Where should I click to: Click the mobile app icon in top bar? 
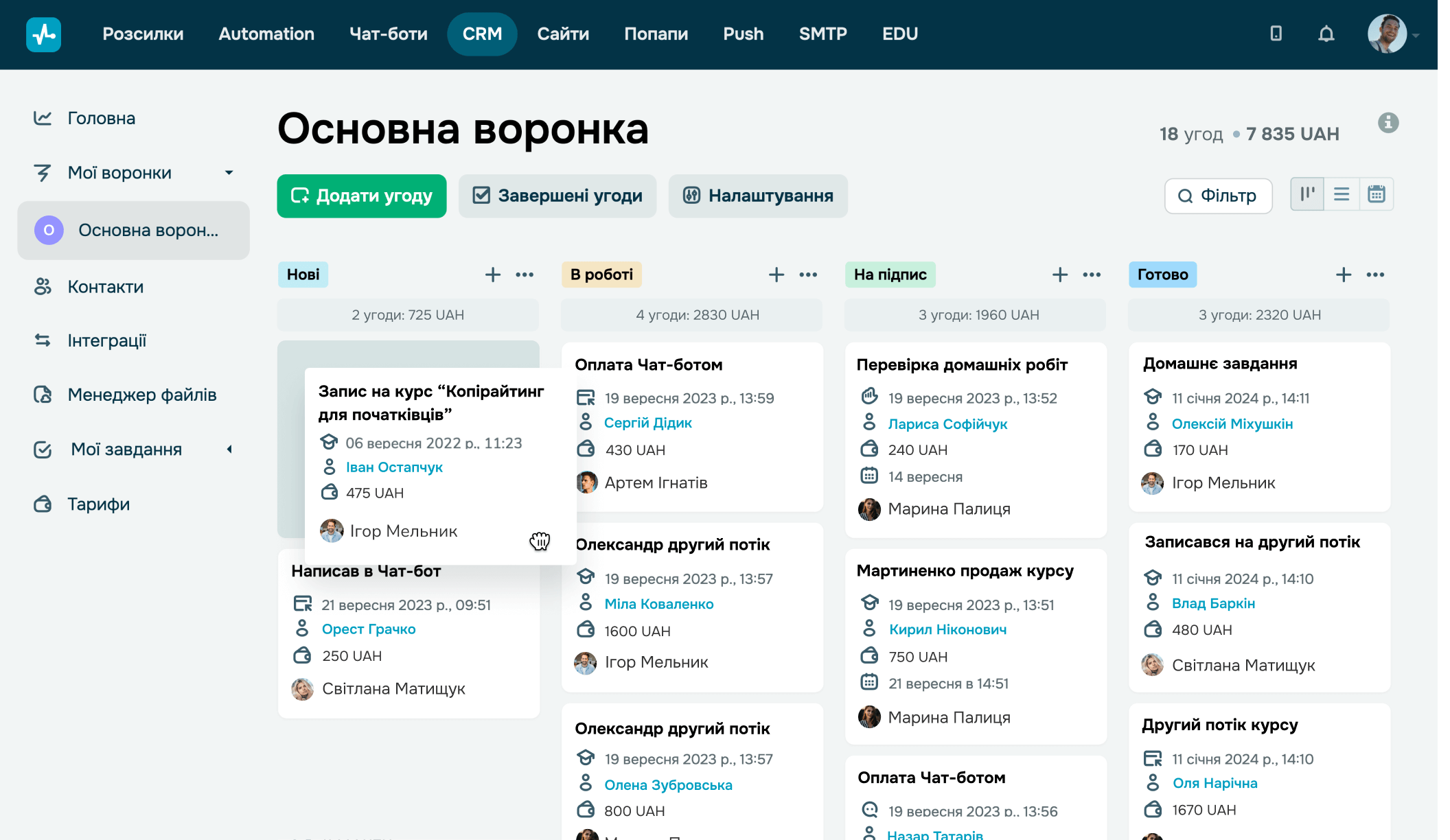(1276, 34)
